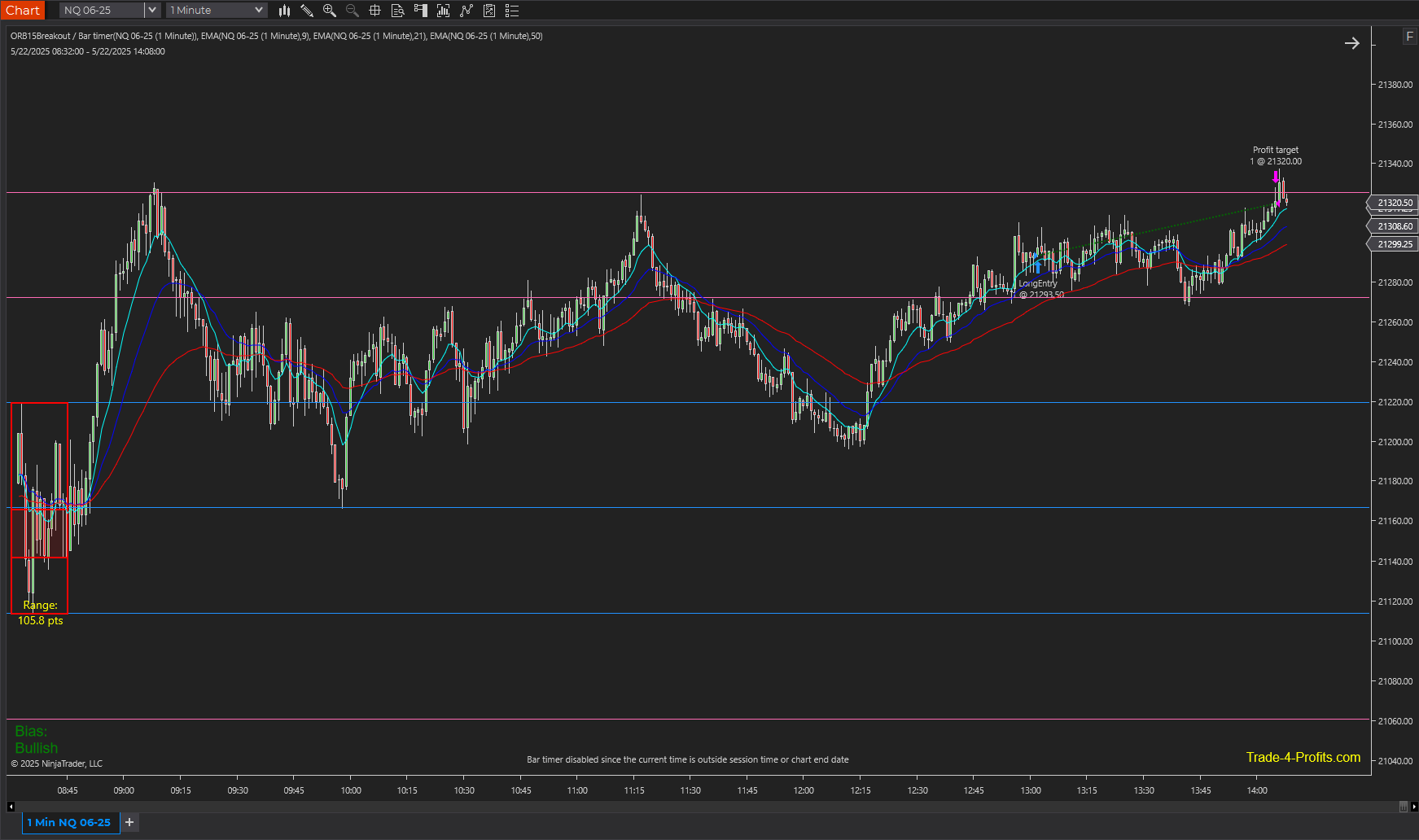Click the NQ 06-25 instrument field
This screenshot has height=840, width=1419.
[102, 11]
